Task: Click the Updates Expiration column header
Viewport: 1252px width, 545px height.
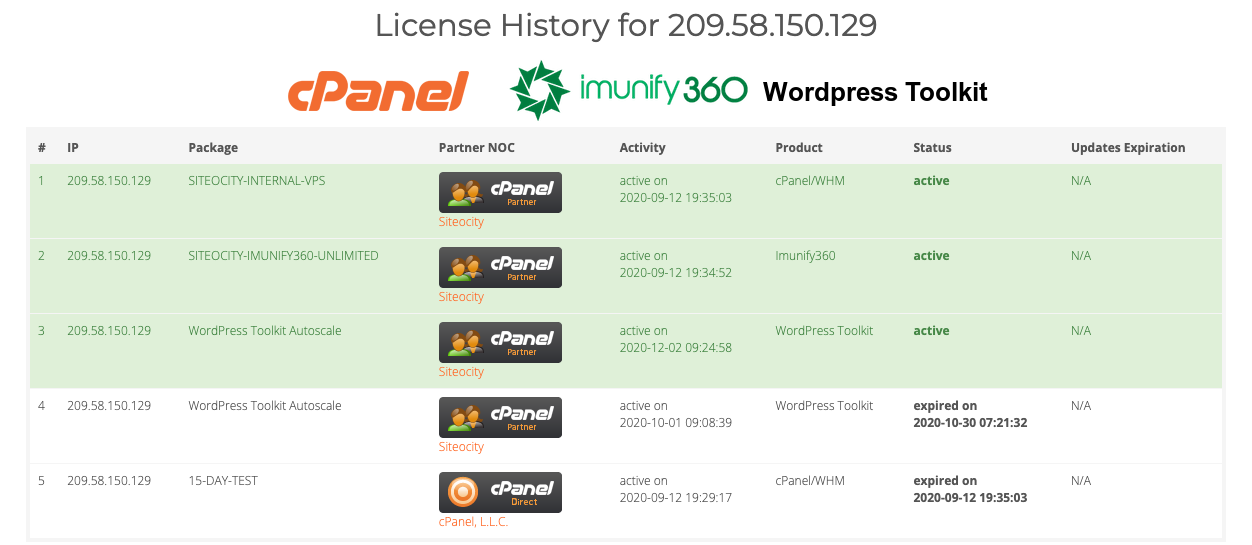Action: coord(1127,148)
